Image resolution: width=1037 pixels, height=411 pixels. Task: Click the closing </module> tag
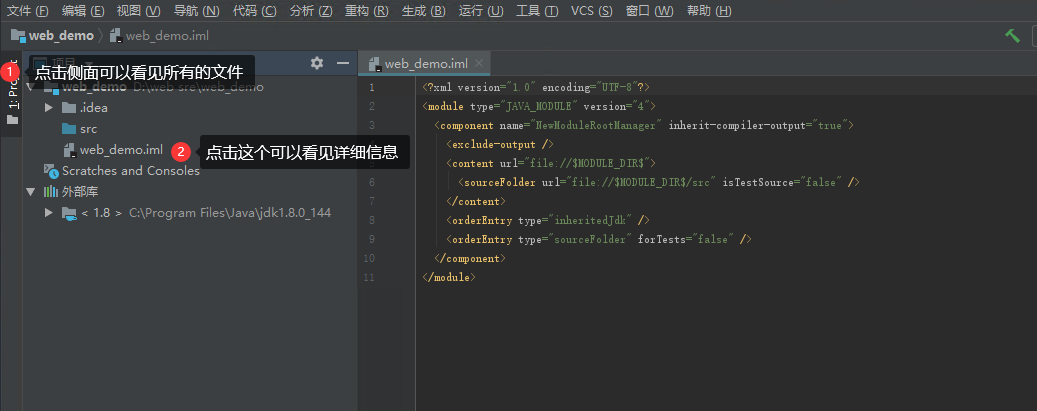coord(449,277)
